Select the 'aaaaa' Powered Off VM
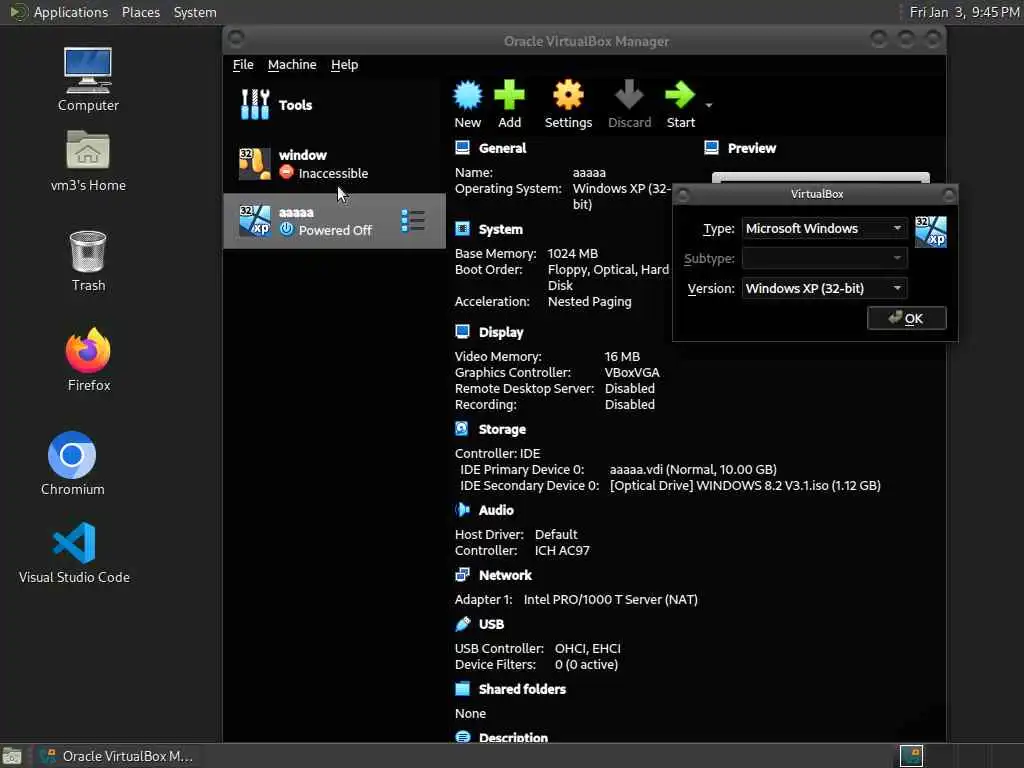Screen dimensions: 1024x768 click(334, 221)
